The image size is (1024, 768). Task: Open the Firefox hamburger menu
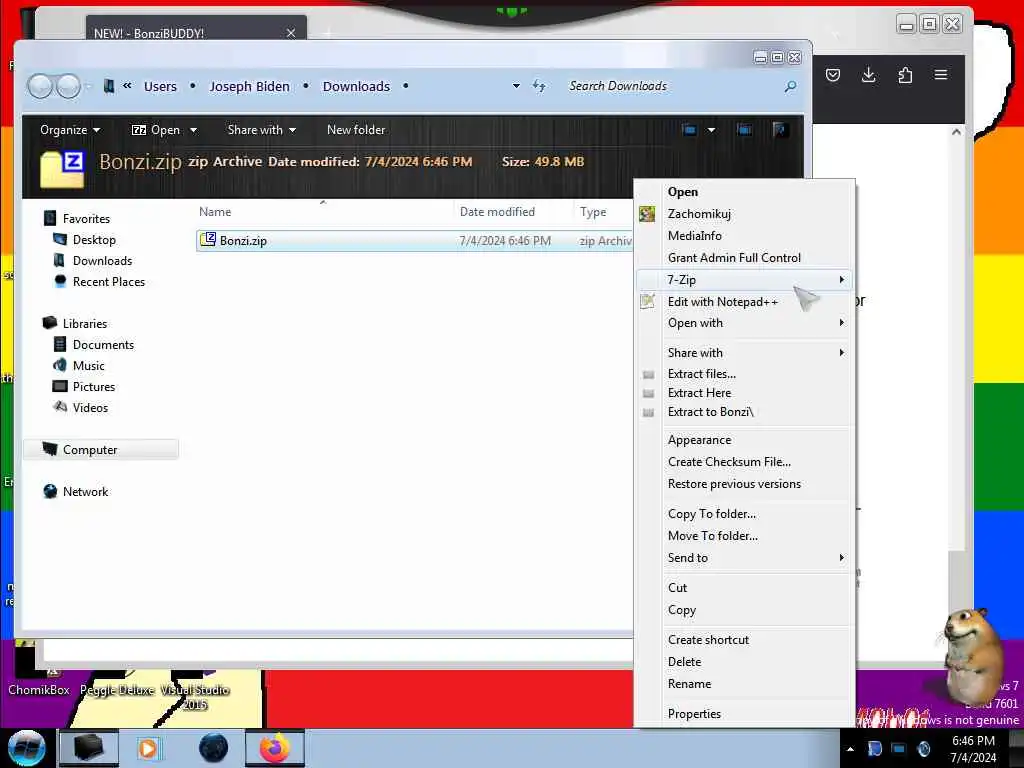tap(941, 75)
